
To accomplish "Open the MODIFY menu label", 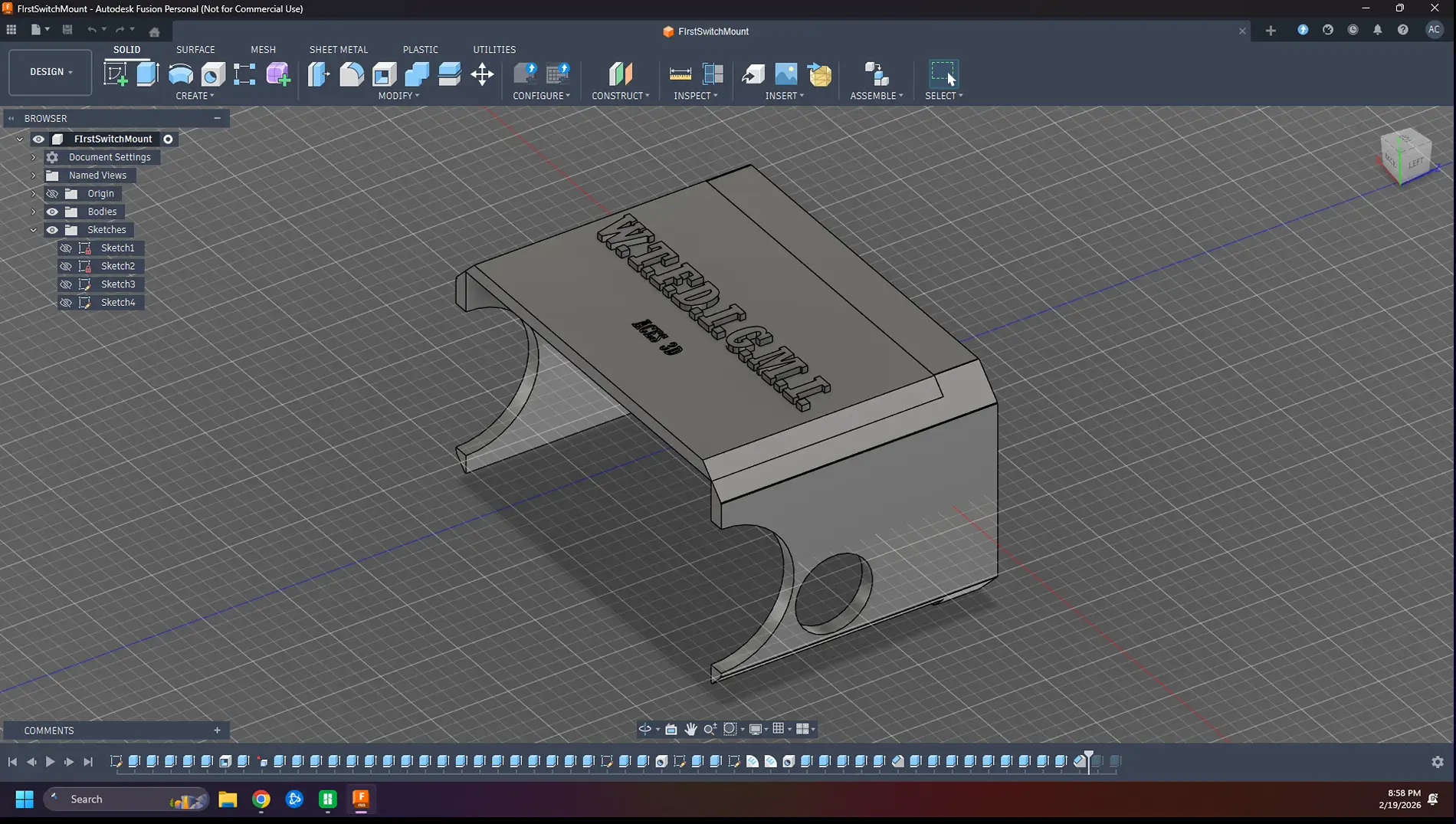I will point(398,96).
